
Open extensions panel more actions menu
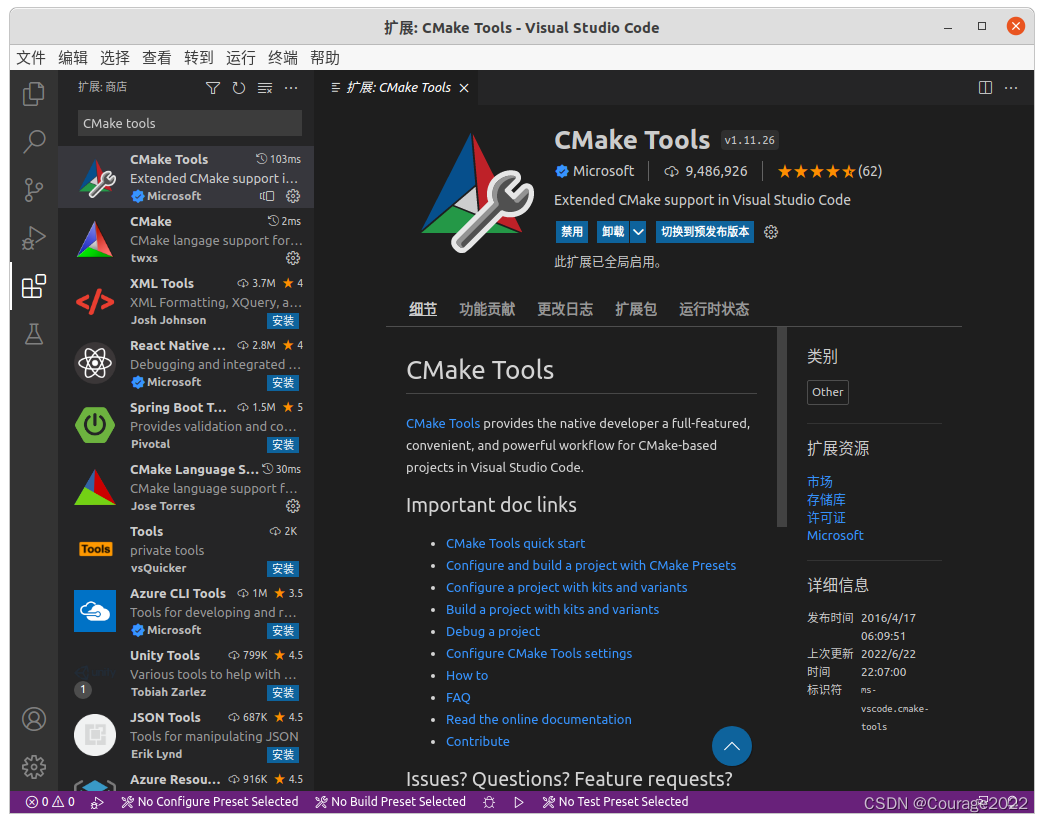pyautogui.click(x=291, y=88)
